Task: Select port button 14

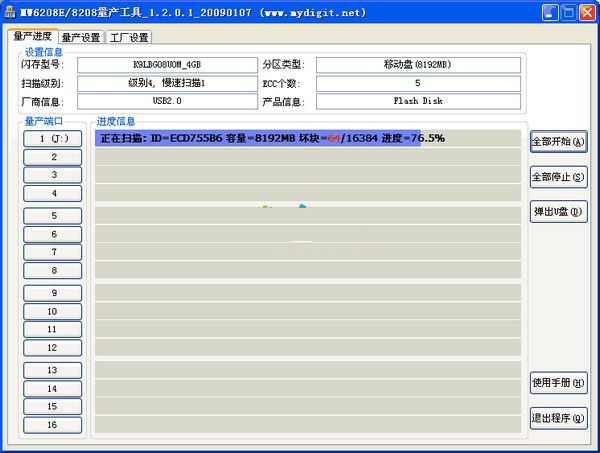Action: 53,389
